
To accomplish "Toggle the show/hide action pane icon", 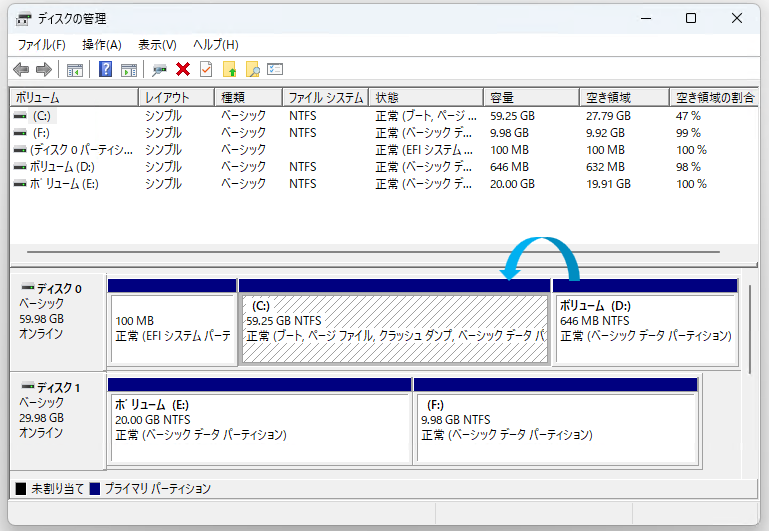I will coord(129,70).
